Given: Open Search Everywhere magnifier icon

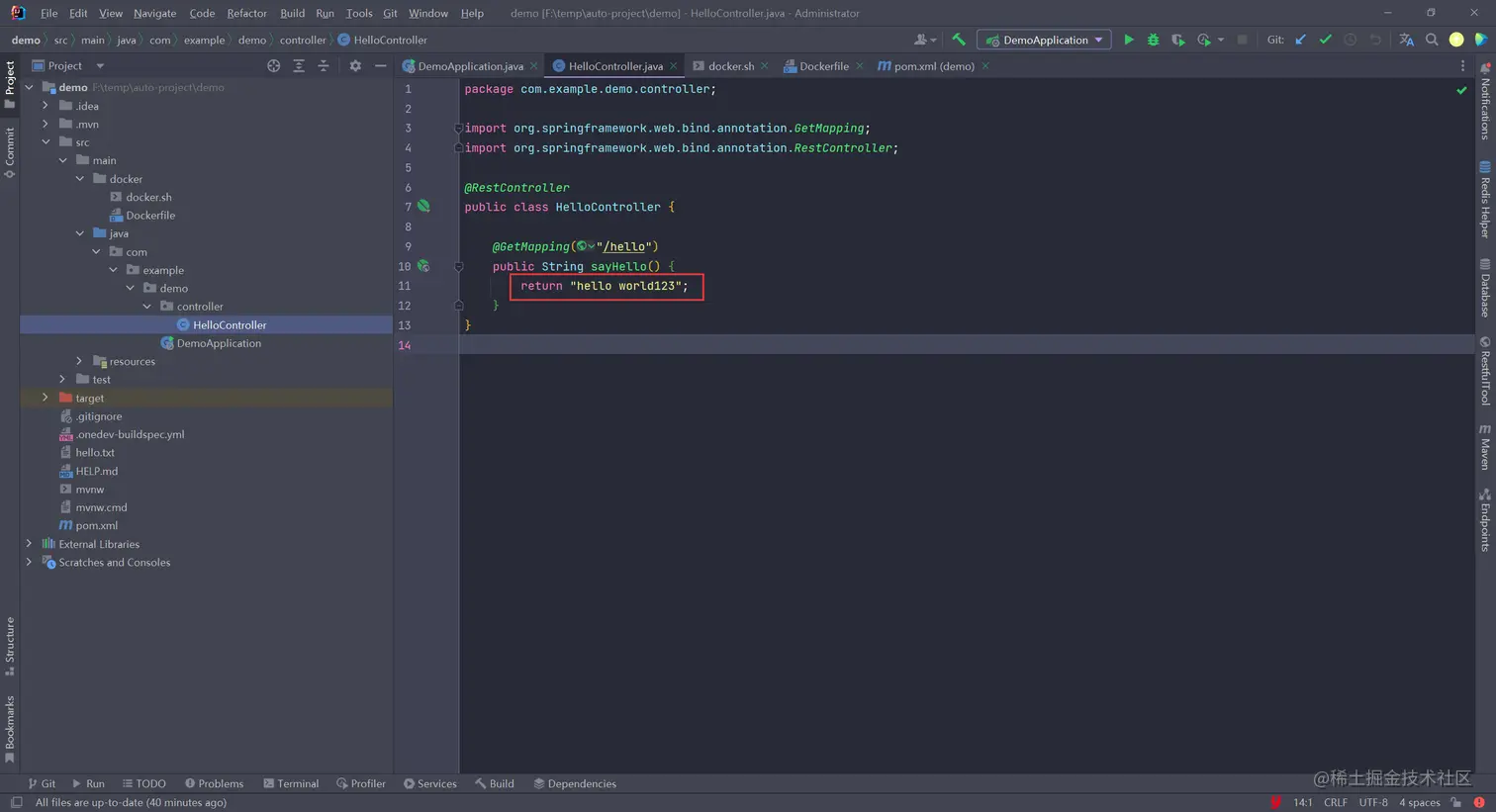Looking at the screenshot, I should [1432, 40].
